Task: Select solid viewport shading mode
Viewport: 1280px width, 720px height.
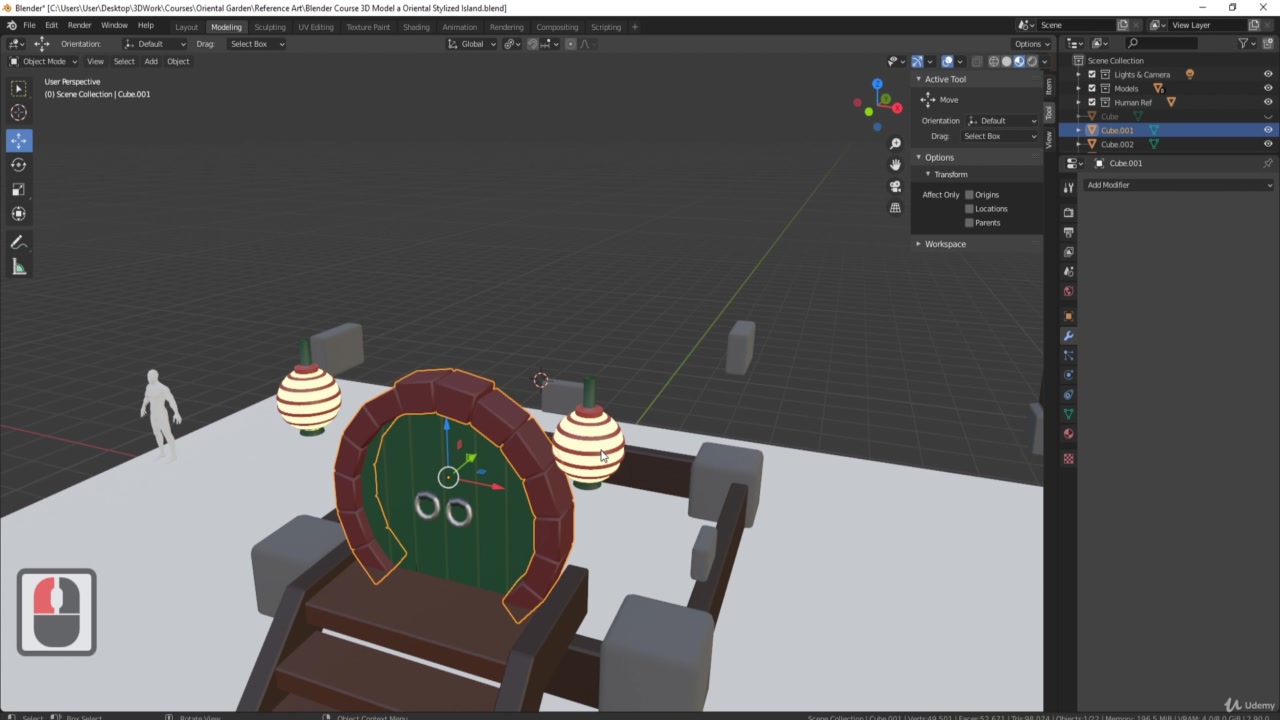Action: pos(1006,61)
